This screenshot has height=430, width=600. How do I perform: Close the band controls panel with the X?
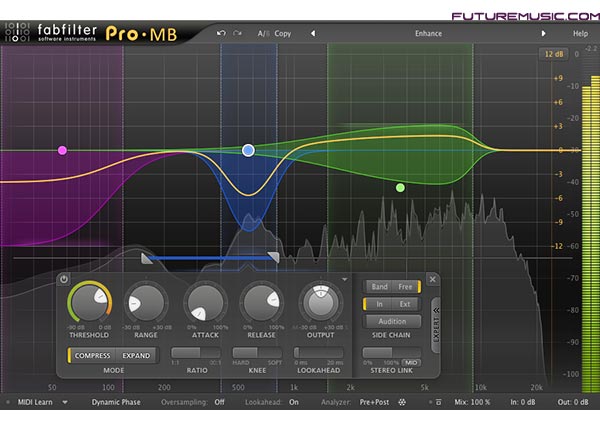point(433,279)
